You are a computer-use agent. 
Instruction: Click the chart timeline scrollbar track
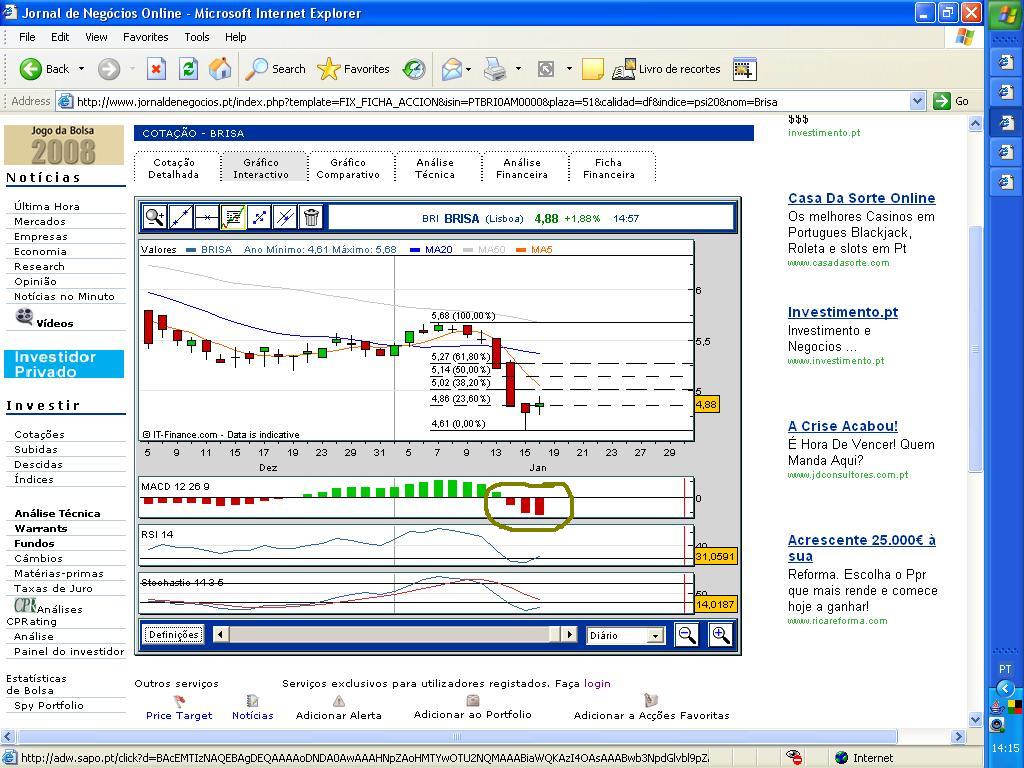point(395,634)
